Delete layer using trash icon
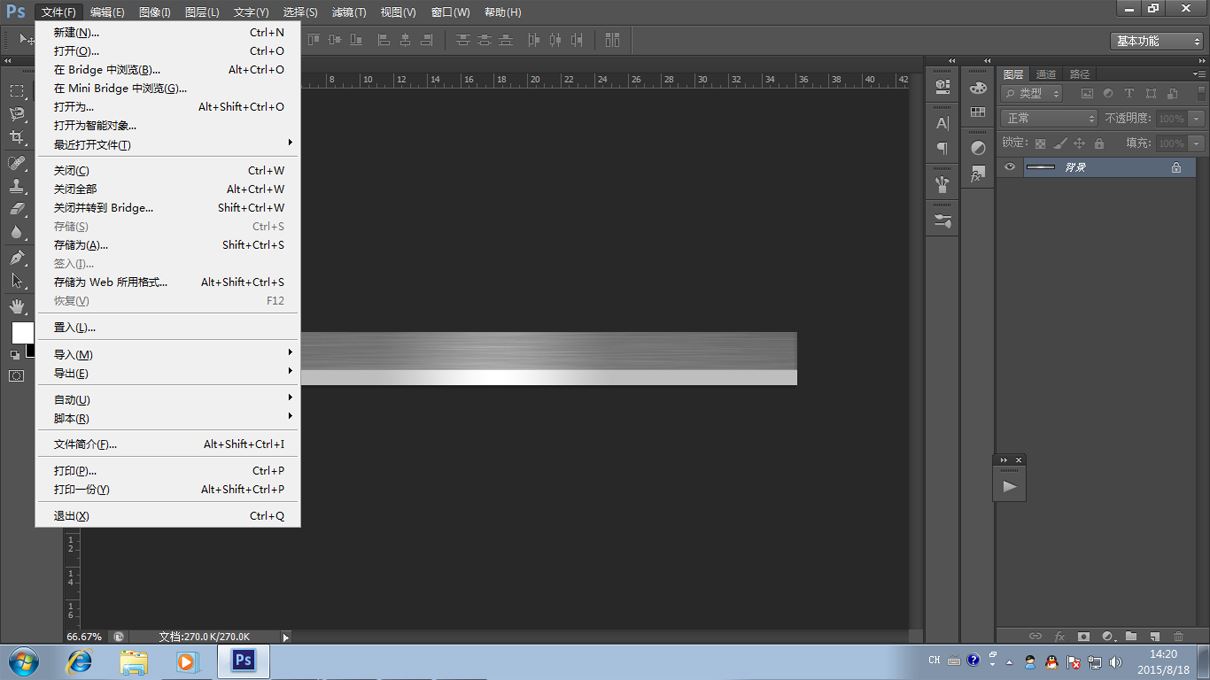 pyautogui.click(x=1179, y=636)
